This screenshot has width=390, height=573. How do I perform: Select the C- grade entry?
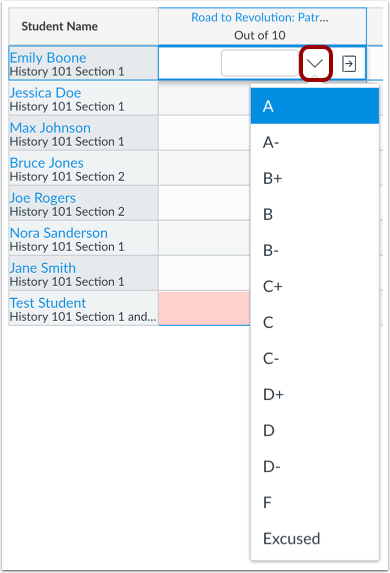(x=315, y=358)
